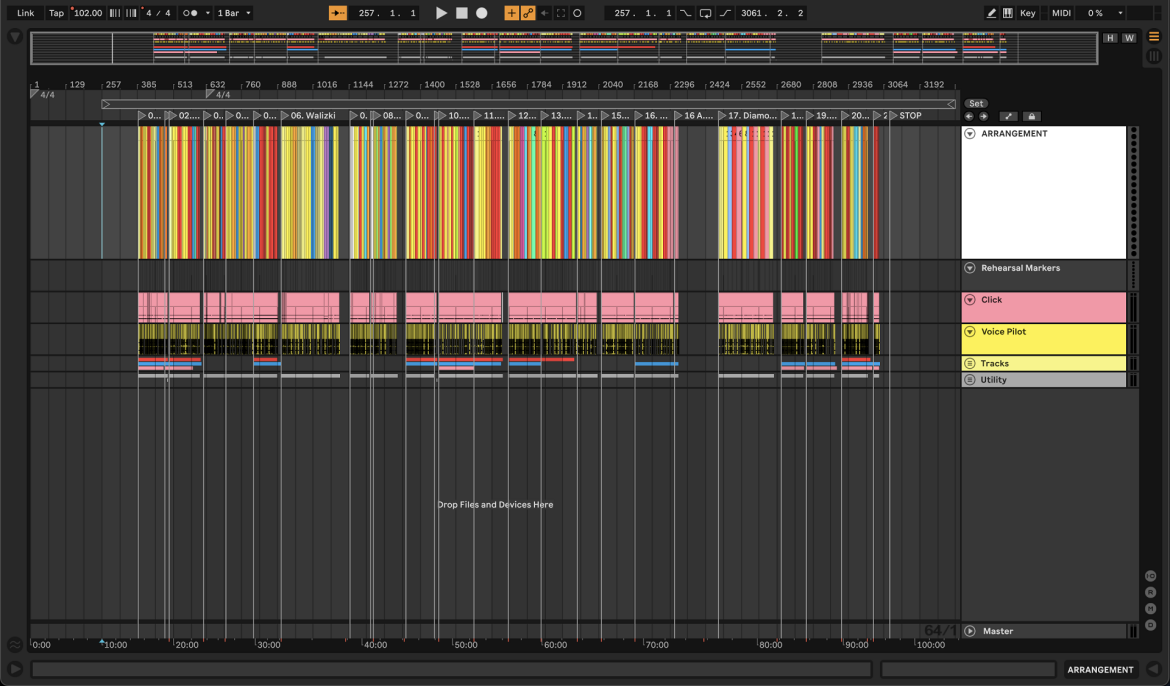Toggle the Computer MIDI Keyboard icon
Viewport: 1170px width, 686px height.
[x=1007, y=13]
